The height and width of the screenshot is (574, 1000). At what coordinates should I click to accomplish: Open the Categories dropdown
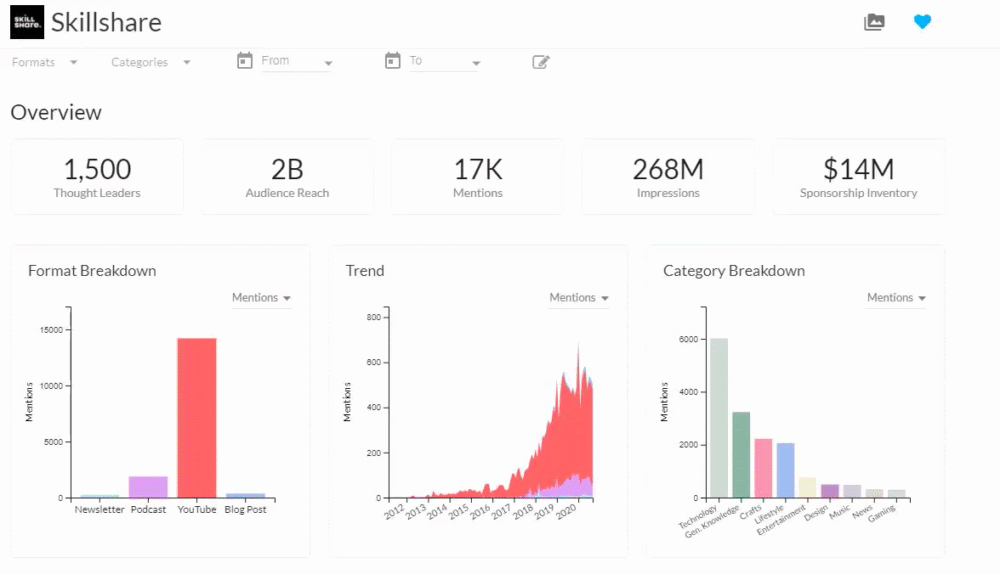tap(151, 62)
